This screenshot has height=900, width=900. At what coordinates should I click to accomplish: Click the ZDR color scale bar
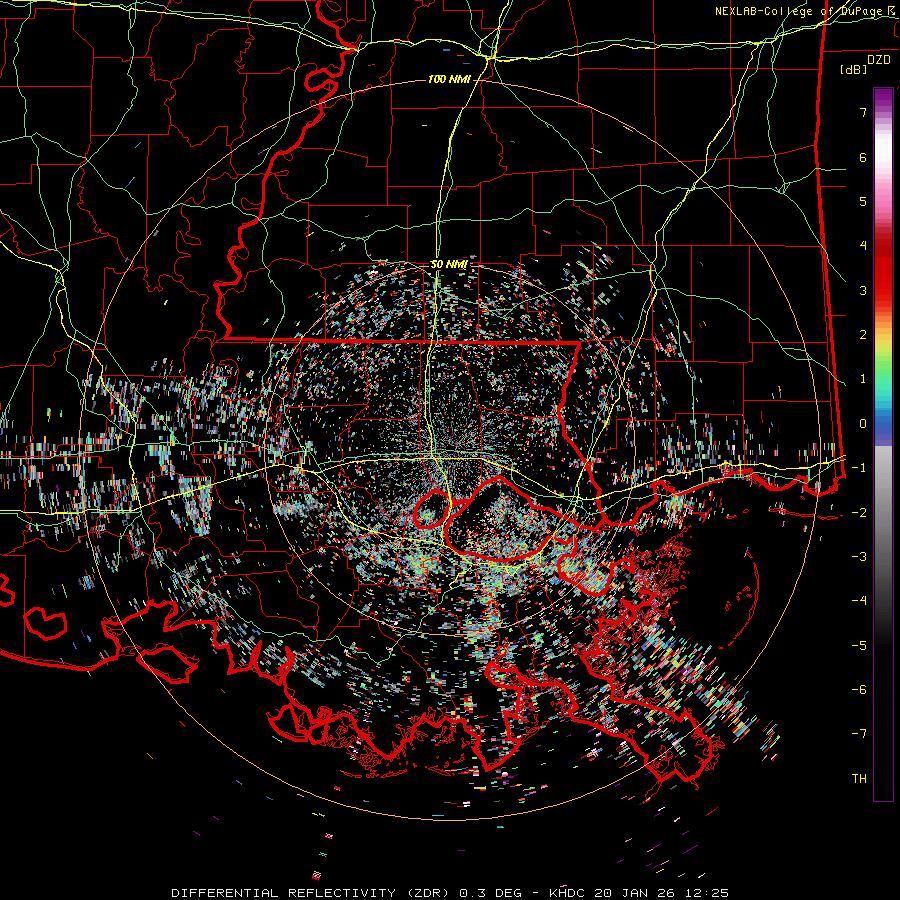point(883,444)
